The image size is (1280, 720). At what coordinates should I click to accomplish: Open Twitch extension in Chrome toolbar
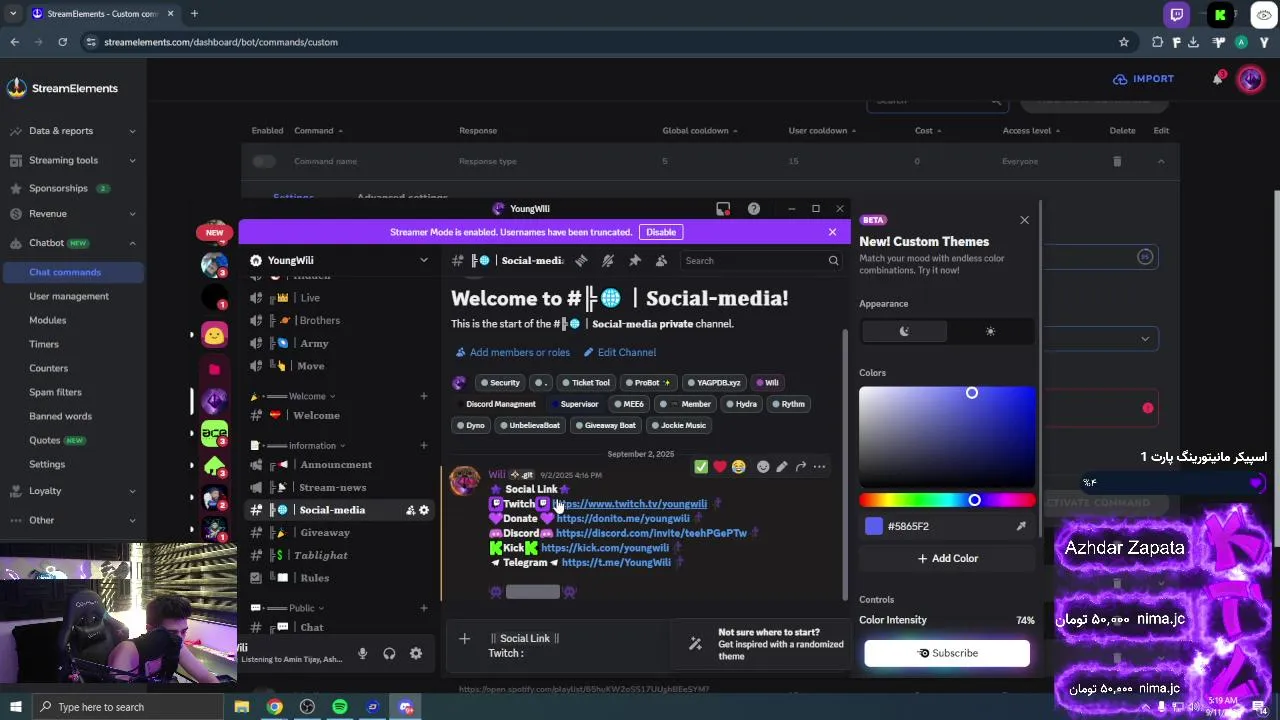tap(1176, 15)
